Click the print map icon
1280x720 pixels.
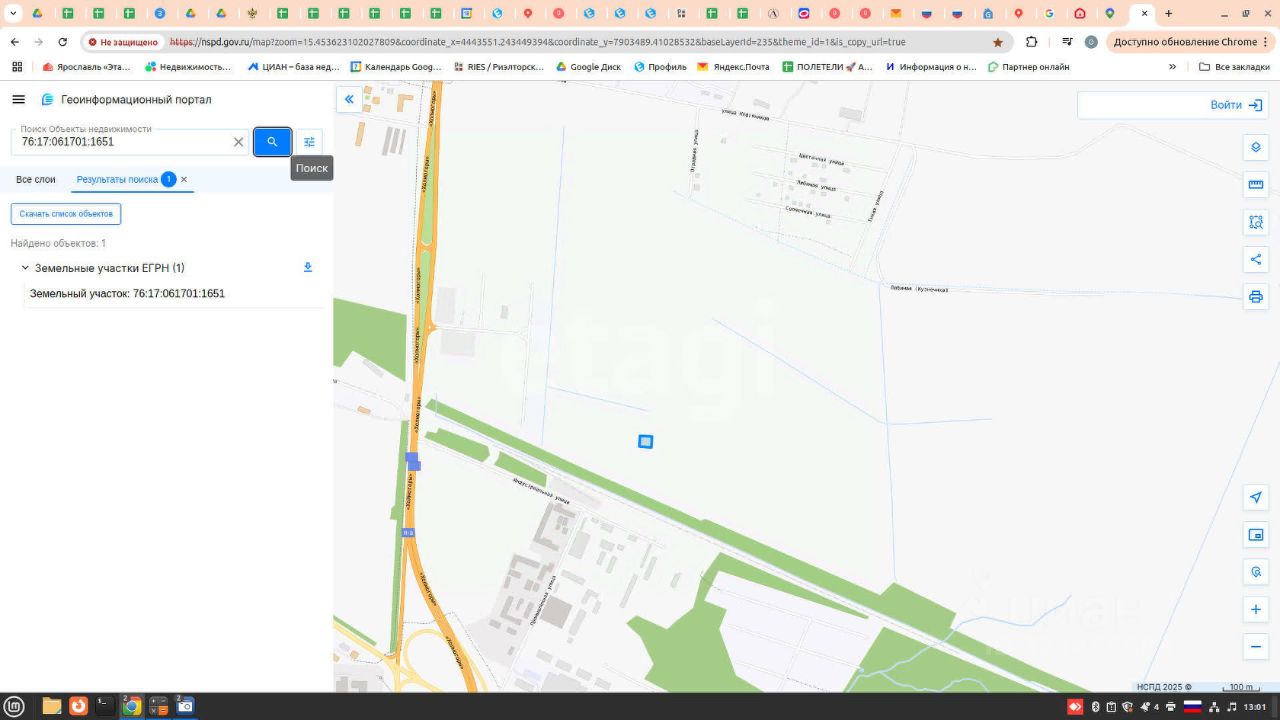pos(1256,297)
